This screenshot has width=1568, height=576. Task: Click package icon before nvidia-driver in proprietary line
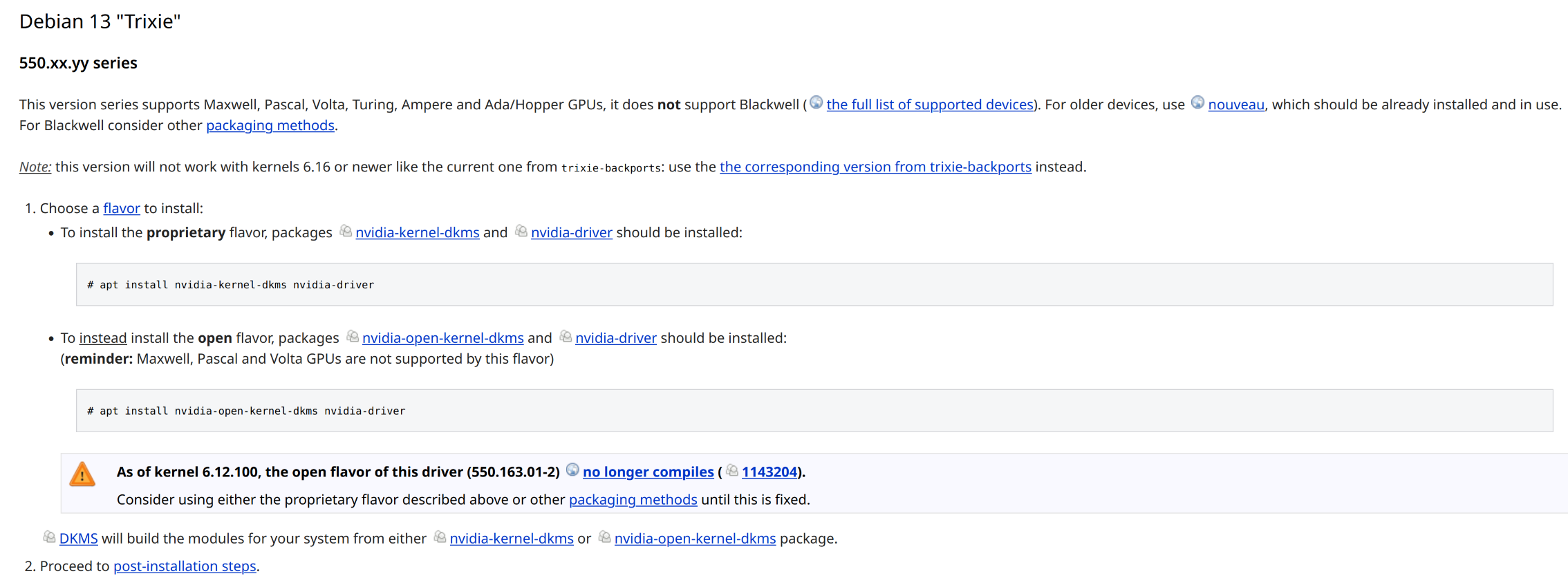tap(521, 231)
